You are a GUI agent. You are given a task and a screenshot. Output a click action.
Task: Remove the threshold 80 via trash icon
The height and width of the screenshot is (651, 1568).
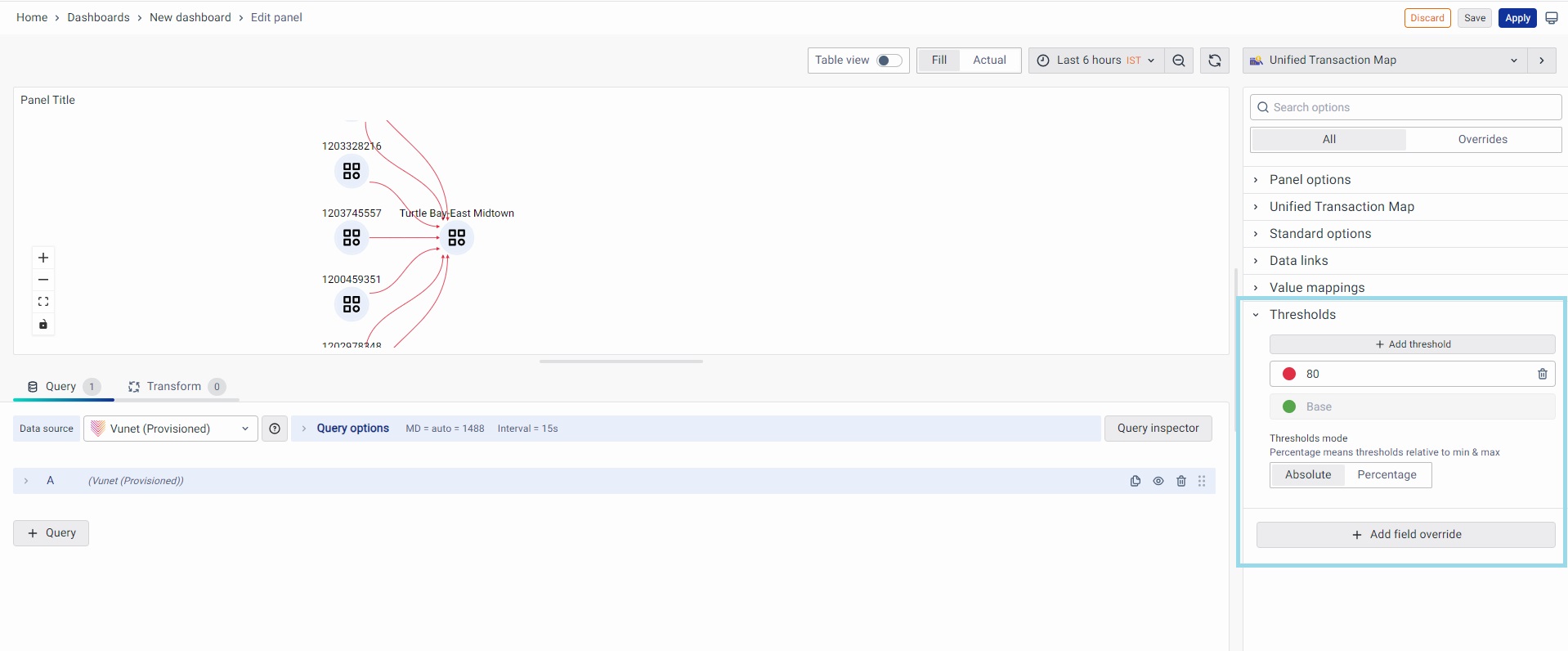1542,374
